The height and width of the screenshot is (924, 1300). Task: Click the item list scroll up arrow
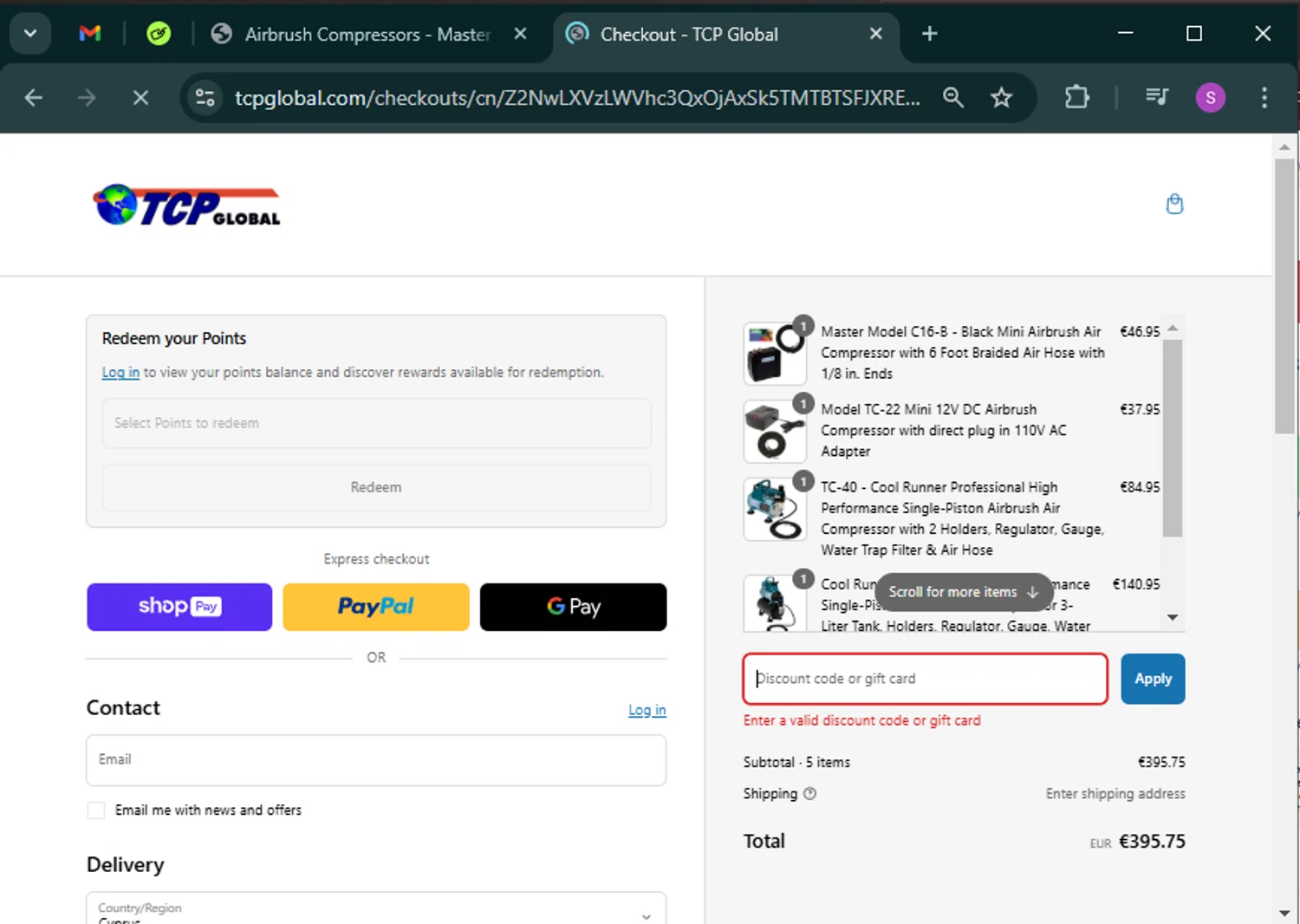pyautogui.click(x=1173, y=329)
